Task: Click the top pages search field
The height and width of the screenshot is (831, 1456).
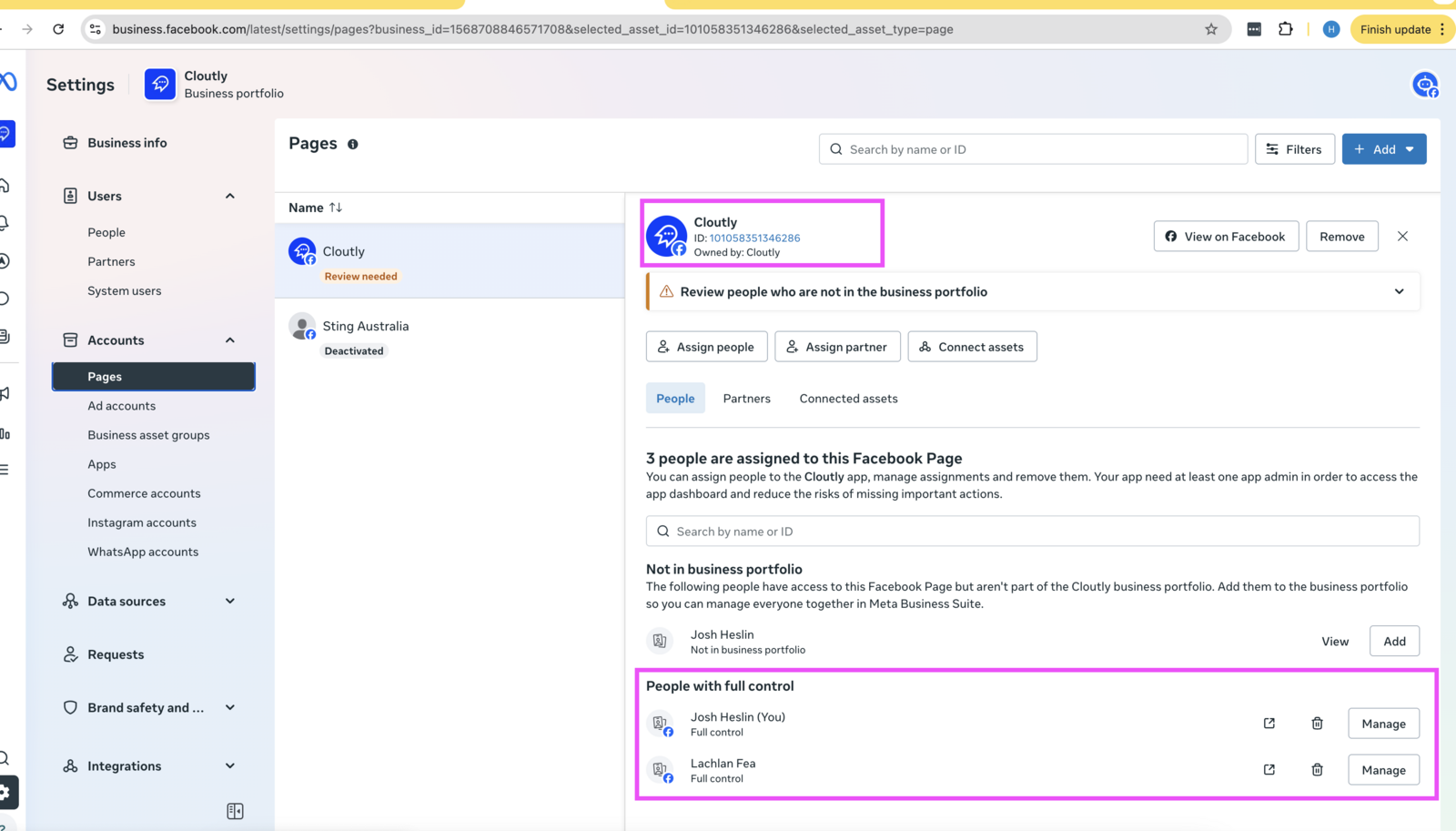Action: tap(1033, 149)
